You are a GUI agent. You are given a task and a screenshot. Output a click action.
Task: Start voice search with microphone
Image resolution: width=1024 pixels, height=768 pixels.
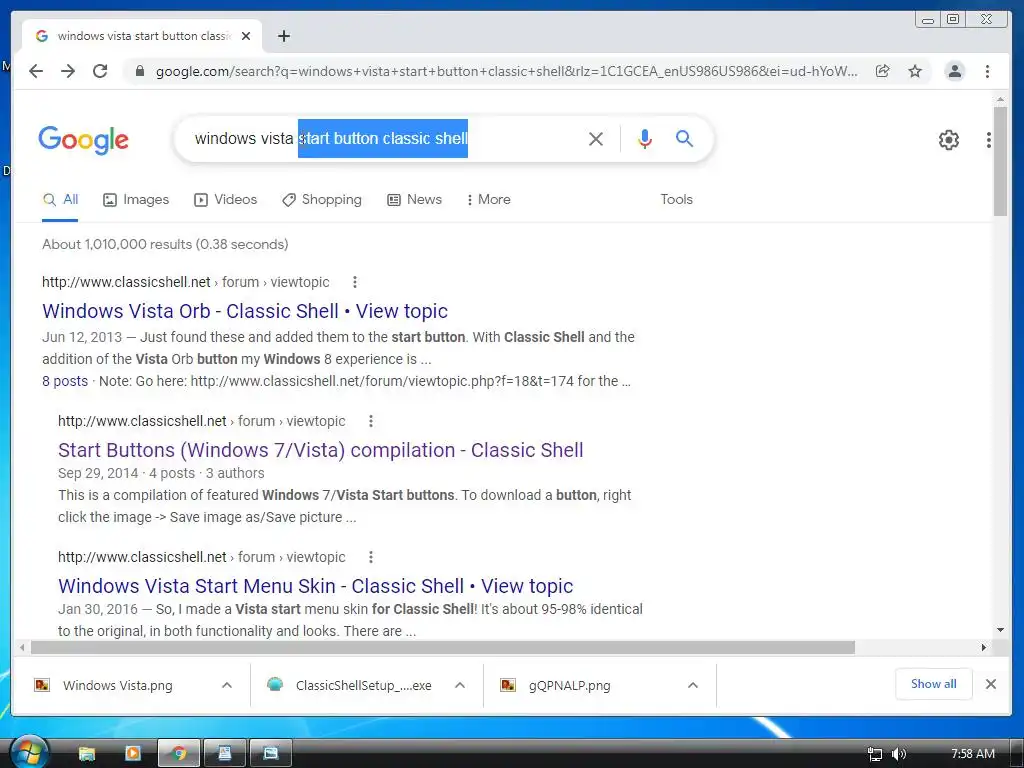[x=645, y=138]
